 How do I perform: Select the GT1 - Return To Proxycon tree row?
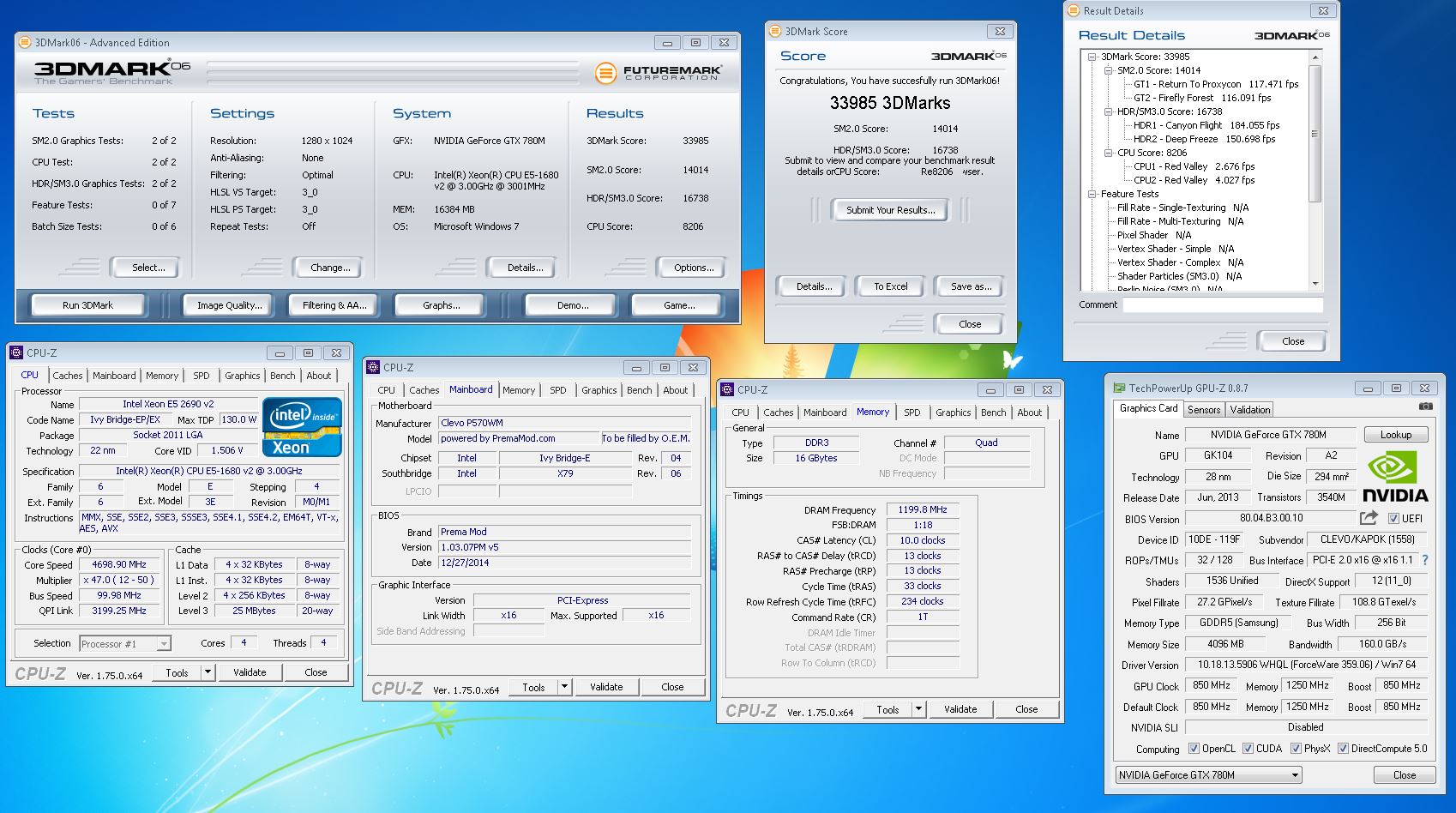pos(1216,84)
